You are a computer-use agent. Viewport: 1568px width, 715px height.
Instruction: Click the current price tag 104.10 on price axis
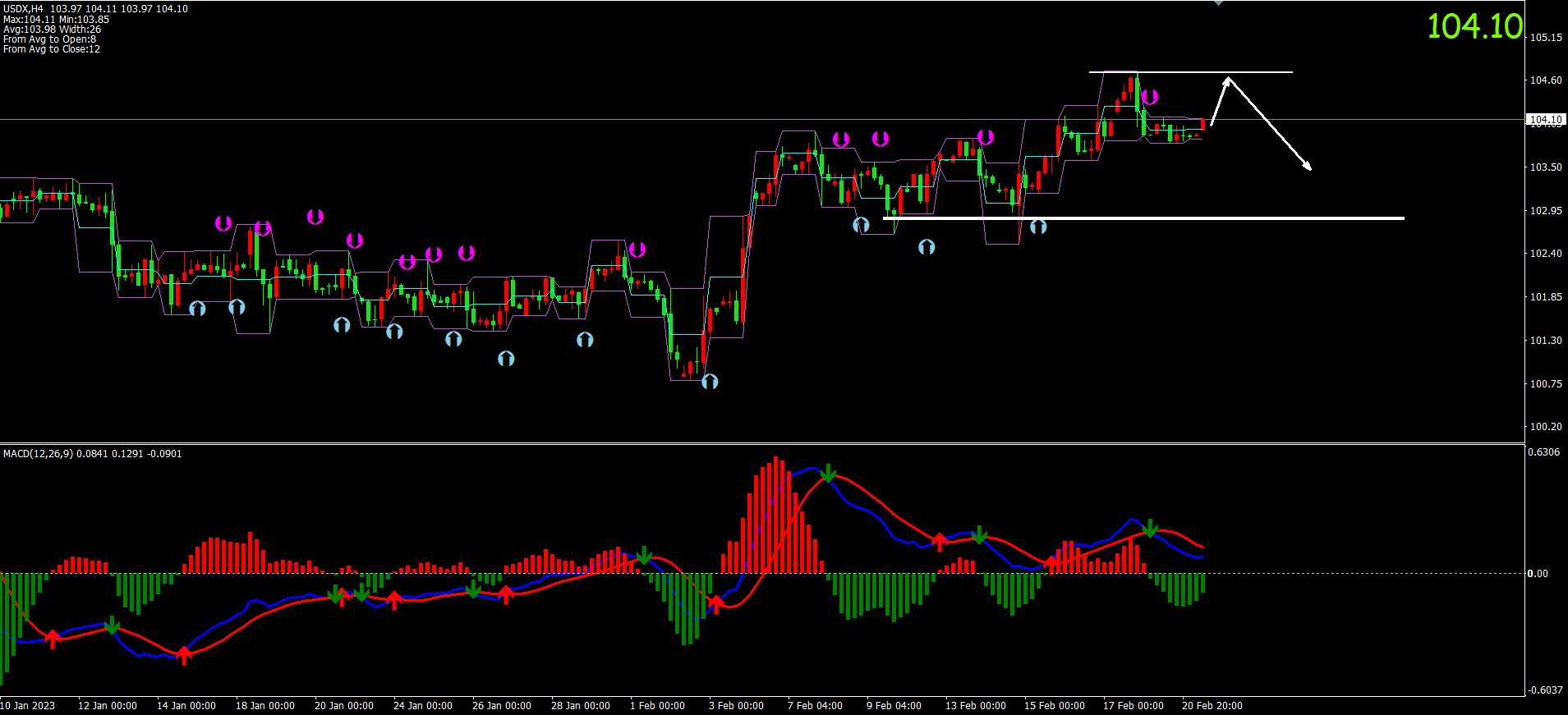[1545, 120]
